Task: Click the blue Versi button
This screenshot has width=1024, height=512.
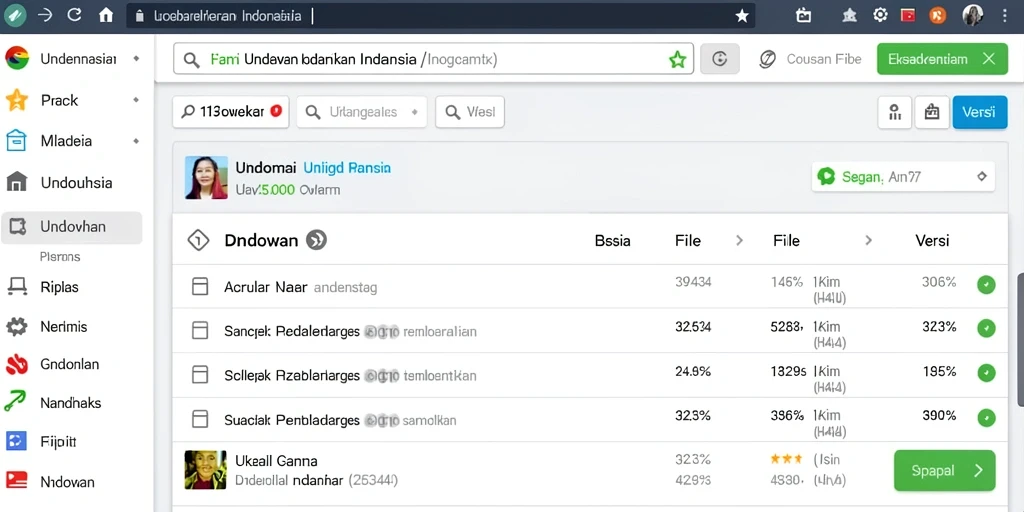Action: (980, 112)
